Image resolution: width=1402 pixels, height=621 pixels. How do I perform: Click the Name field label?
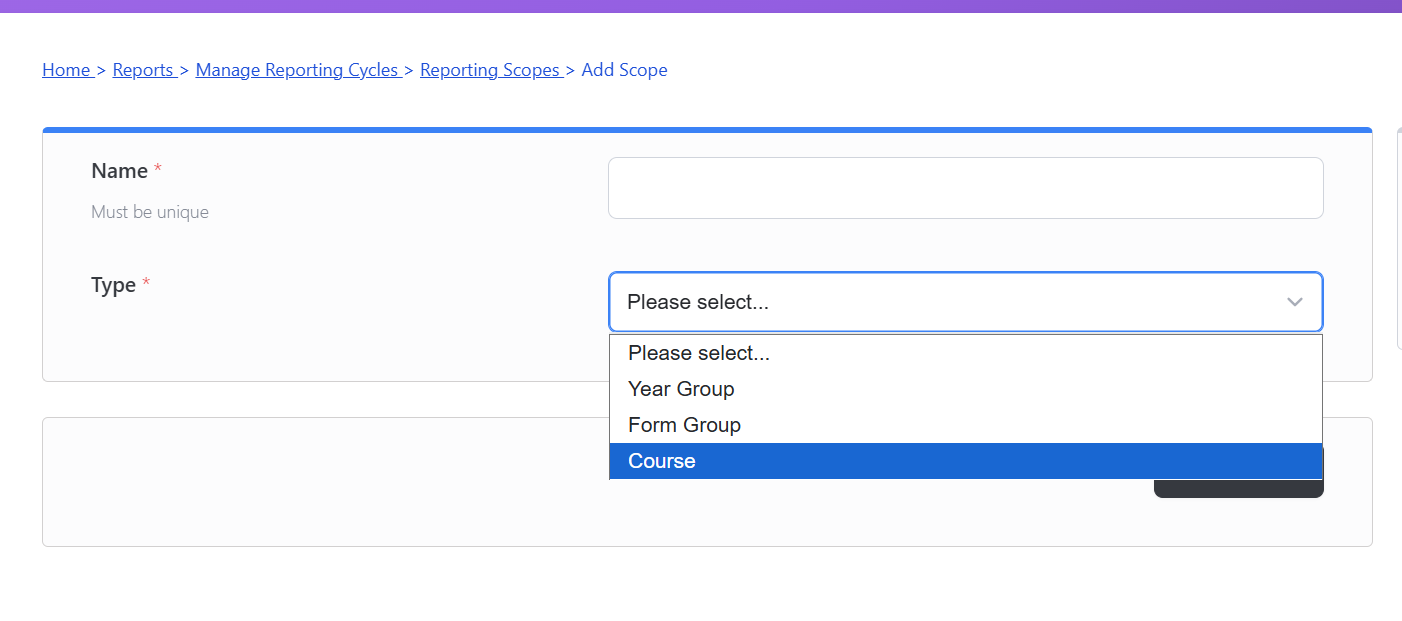coord(119,171)
